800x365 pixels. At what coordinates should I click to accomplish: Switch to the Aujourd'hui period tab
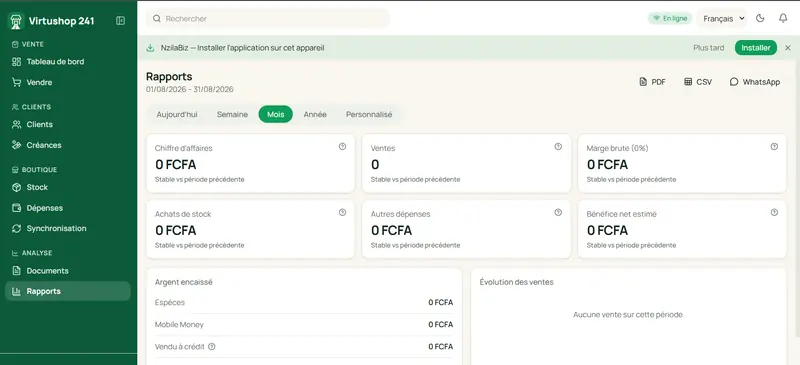(x=177, y=114)
